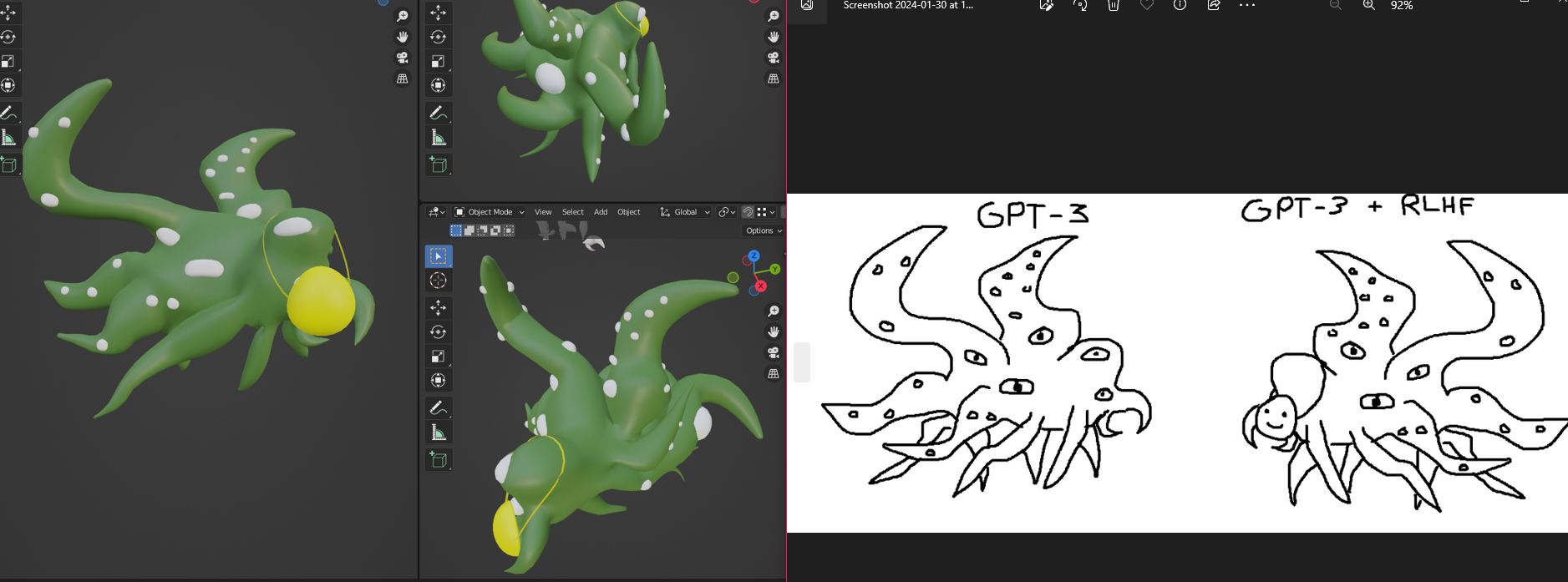Open the Select menu
Image resolution: width=1568 pixels, height=582 pixels.
[573, 212]
